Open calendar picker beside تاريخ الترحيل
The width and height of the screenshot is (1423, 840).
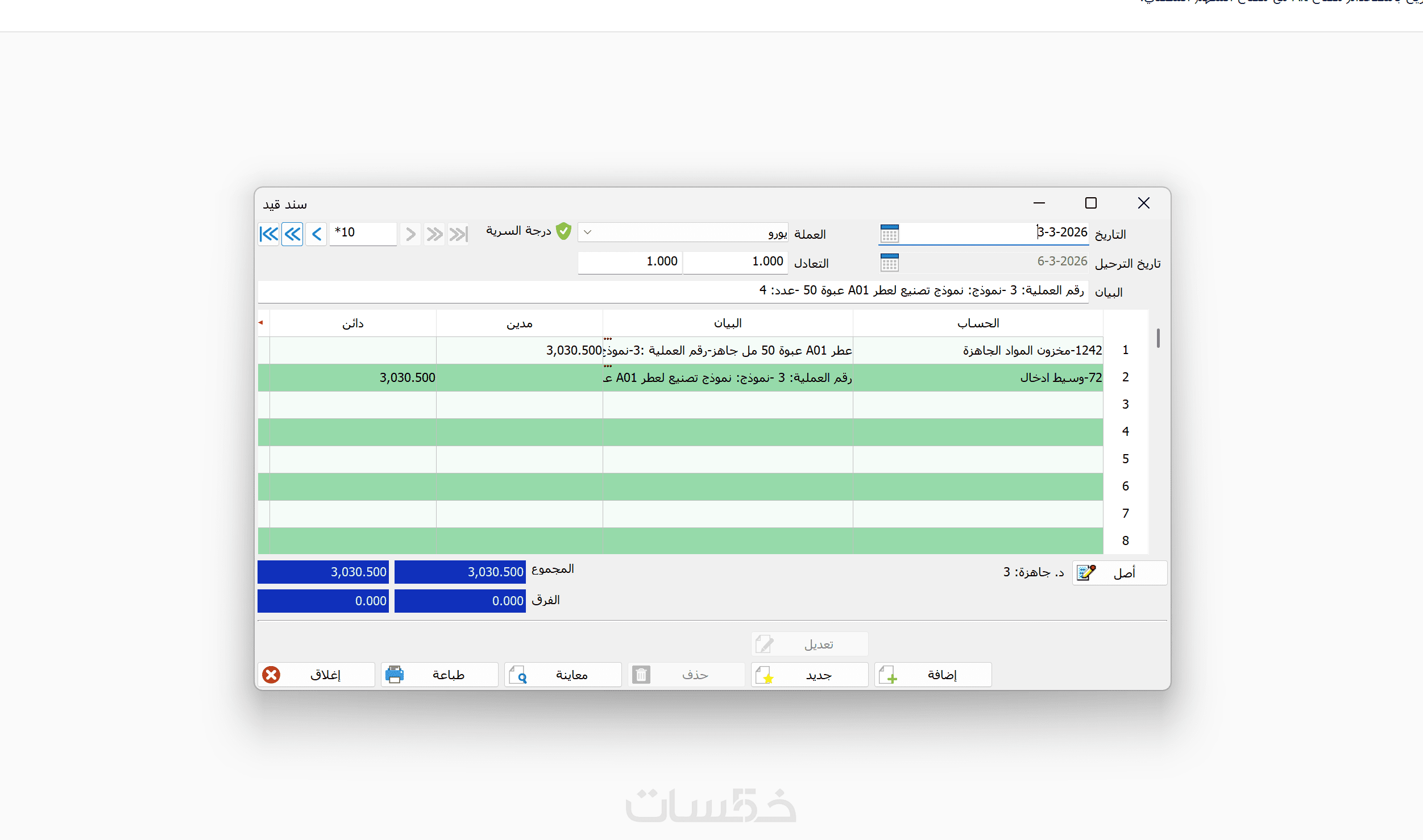(889, 263)
